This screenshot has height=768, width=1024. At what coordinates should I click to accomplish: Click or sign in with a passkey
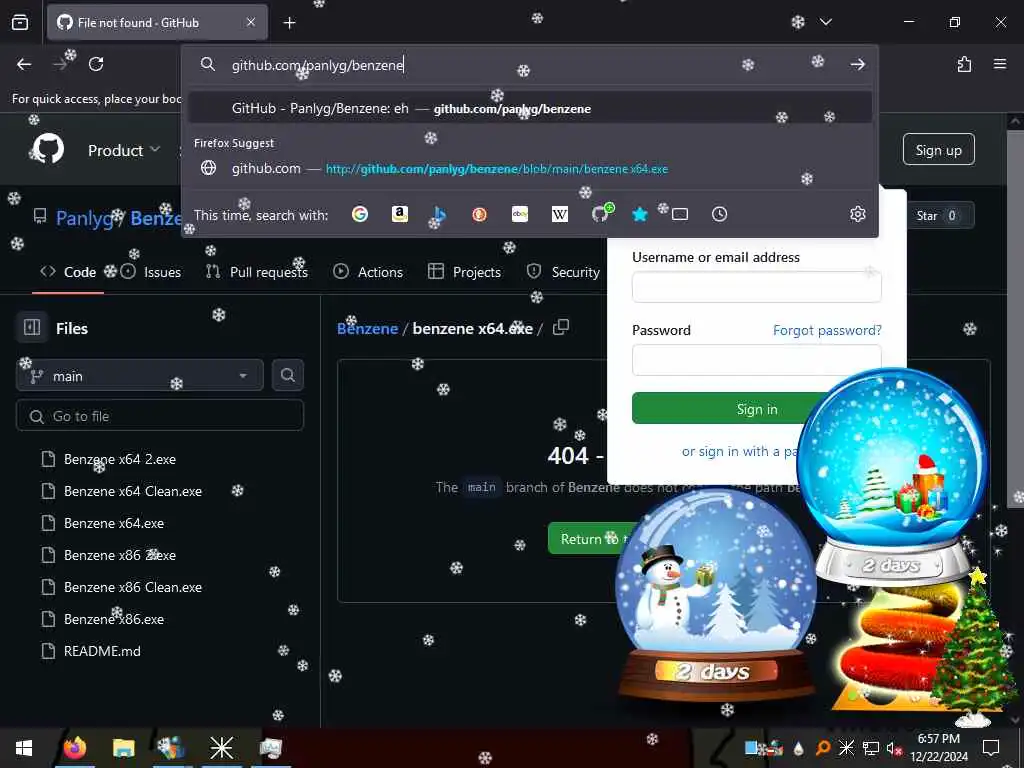[x=739, y=451]
